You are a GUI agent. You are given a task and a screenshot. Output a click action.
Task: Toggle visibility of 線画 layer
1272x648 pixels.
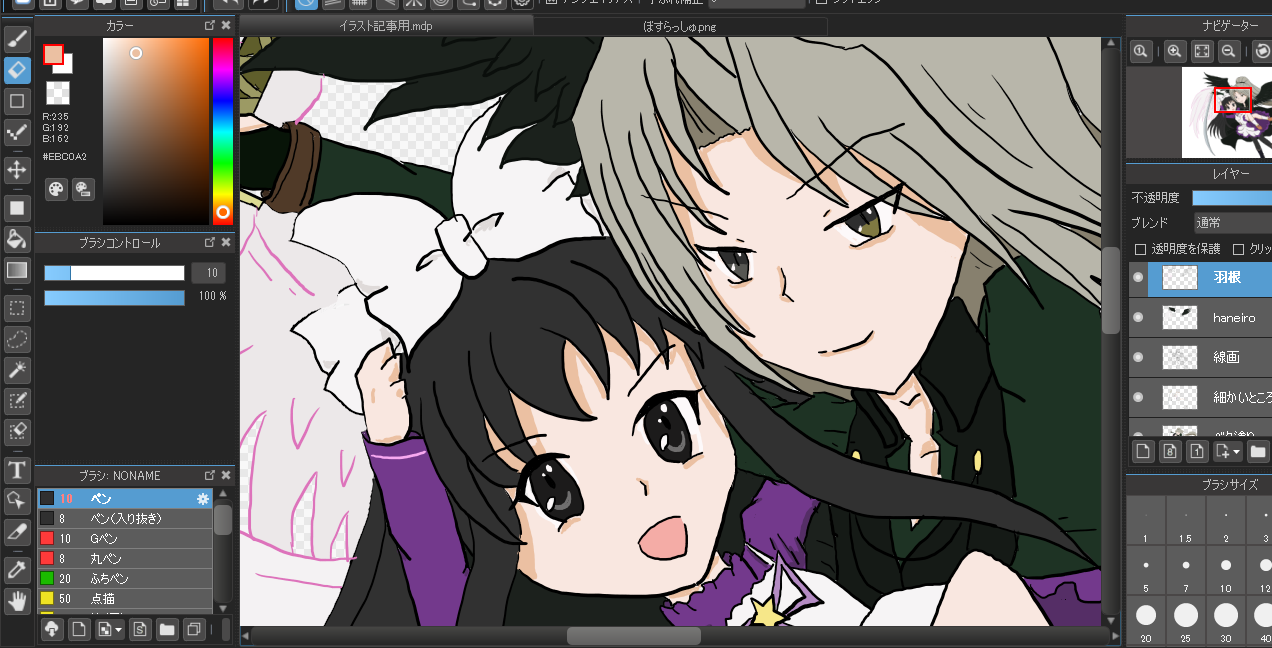tap(1137, 357)
